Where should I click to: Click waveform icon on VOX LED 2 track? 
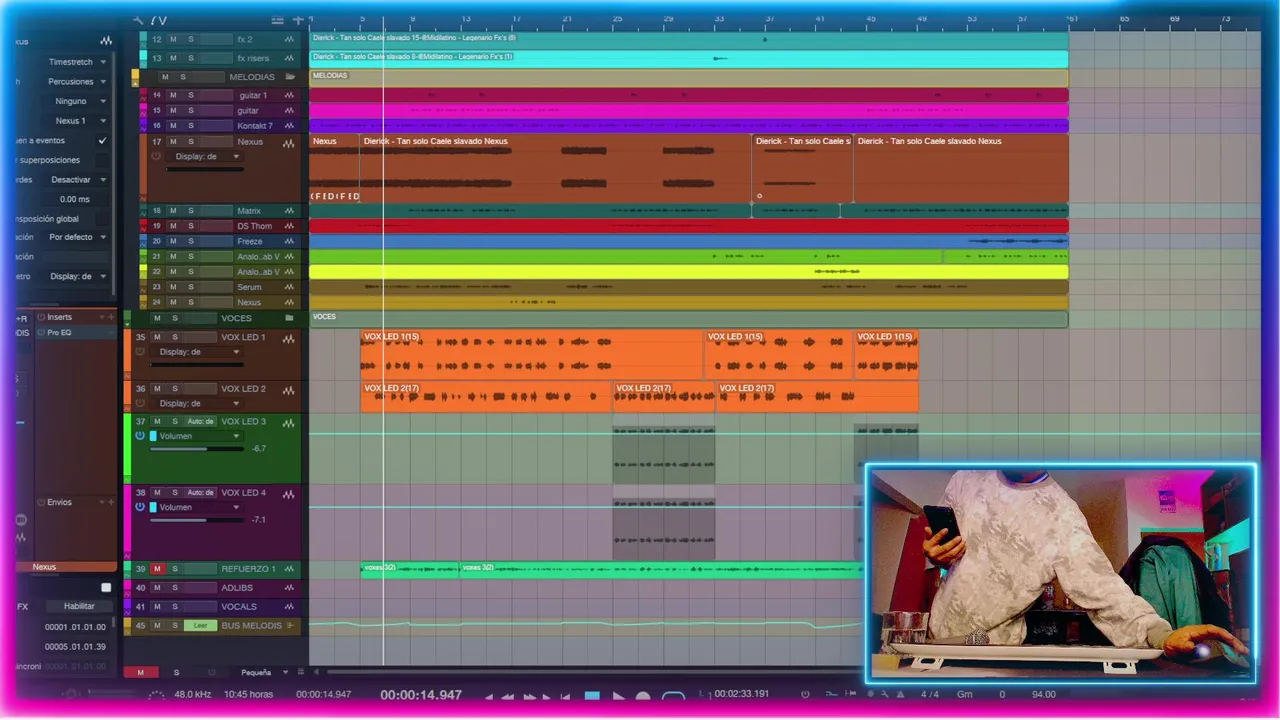pyautogui.click(x=289, y=389)
